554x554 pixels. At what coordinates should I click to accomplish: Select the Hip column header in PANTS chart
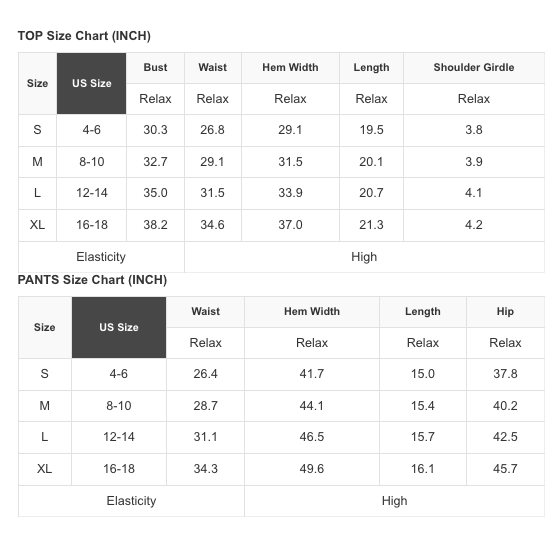[505, 311]
